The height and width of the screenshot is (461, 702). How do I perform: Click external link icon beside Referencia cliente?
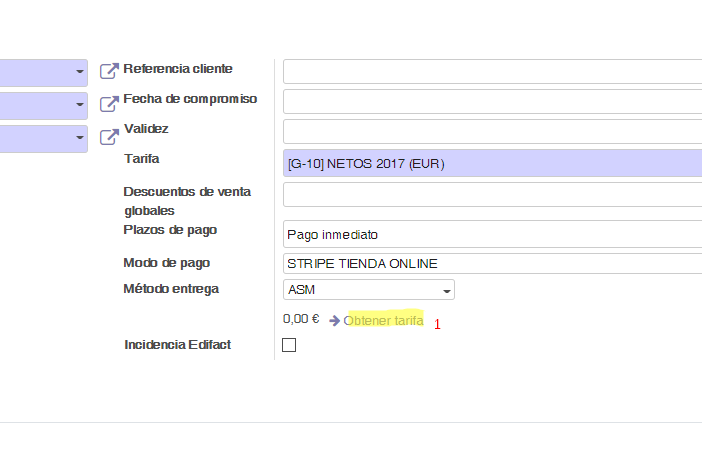pyautogui.click(x=109, y=72)
